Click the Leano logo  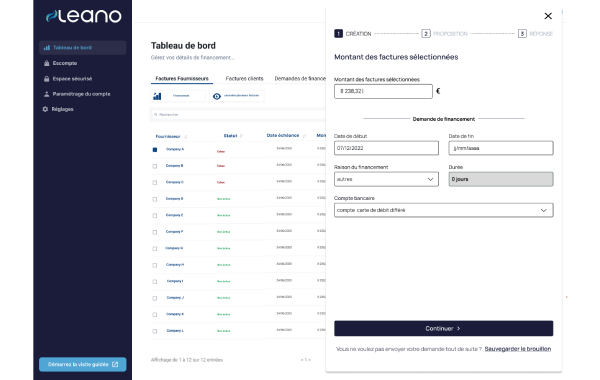83,16
